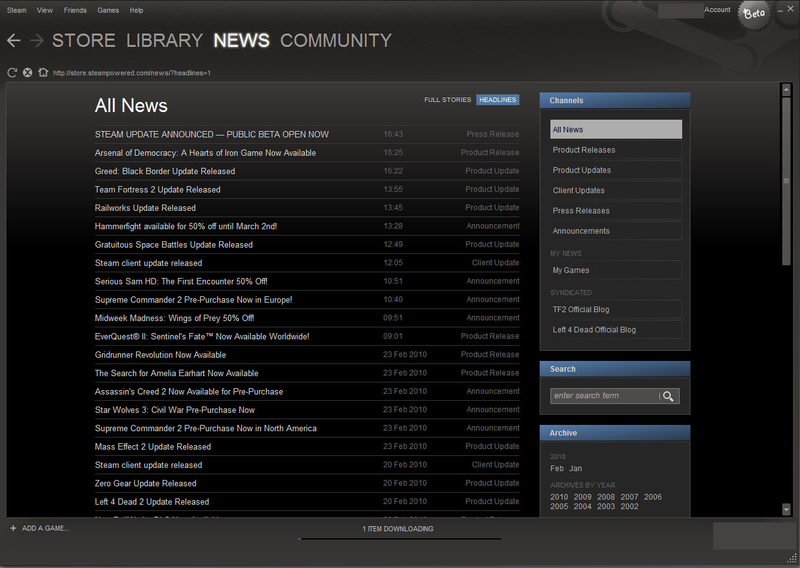This screenshot has height=568, width=800.
Task: Open the 2004 yearly archive
Action: [582, 507]
